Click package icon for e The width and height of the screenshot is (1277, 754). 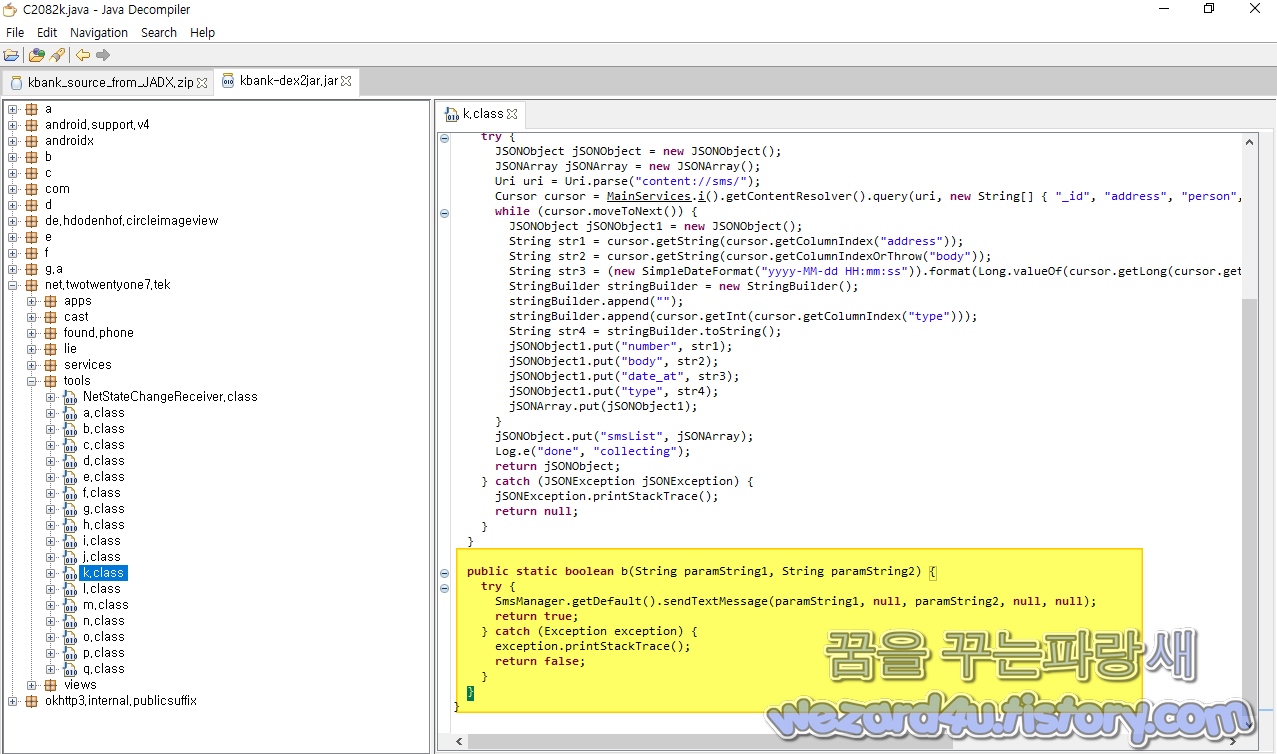[x=32, y=237]
